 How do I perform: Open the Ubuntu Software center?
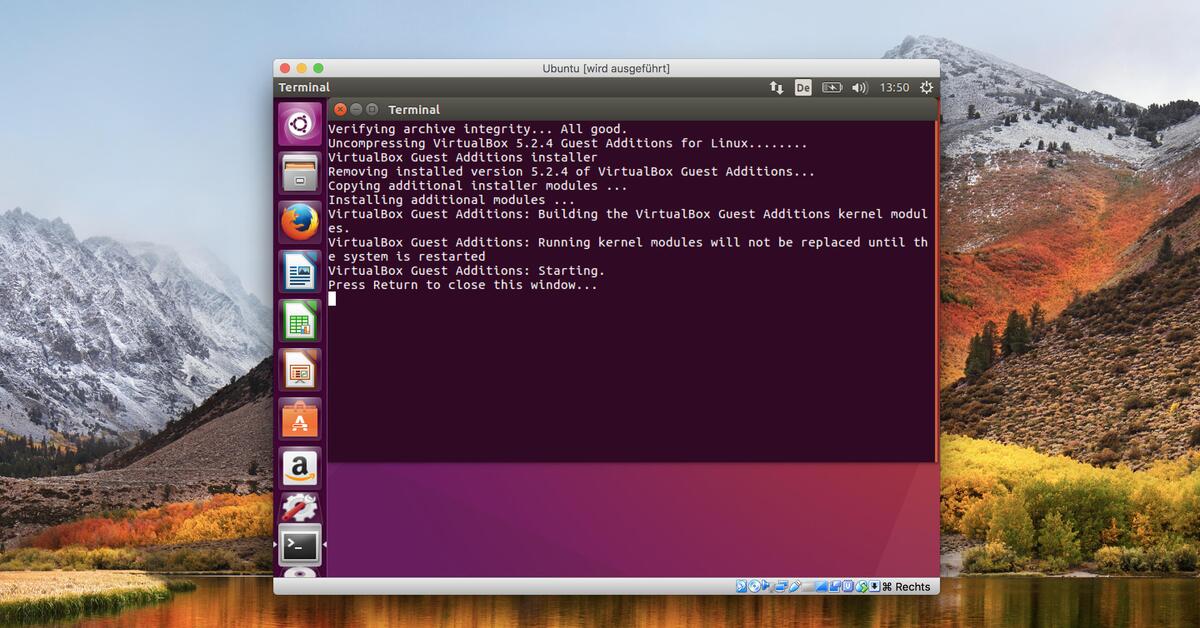pos(299,418)
